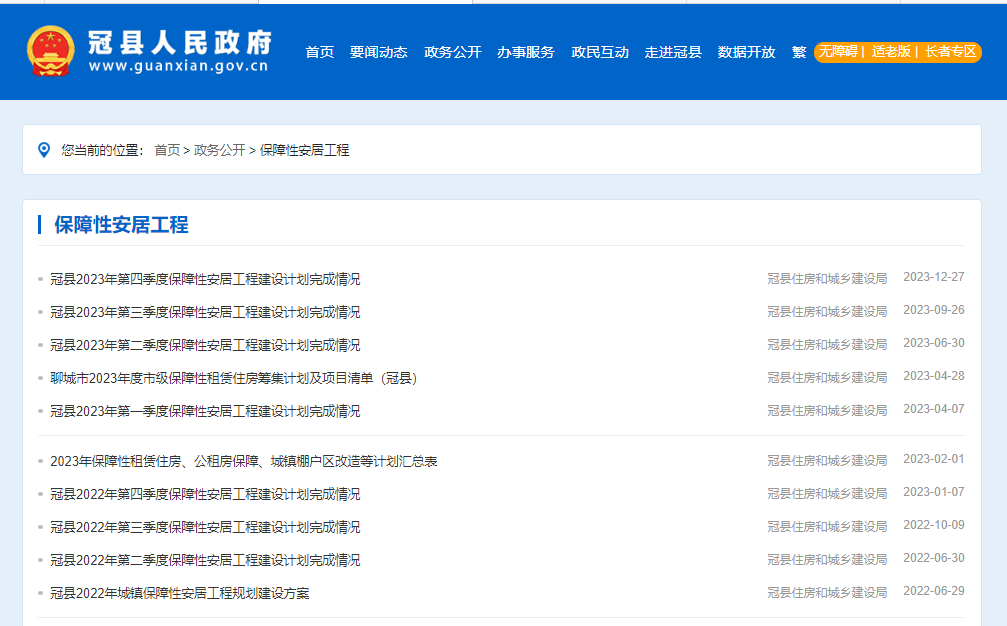The height and width of the screenshot is (626, 1007).
Task: Click 冠县住房和城乡建设局 beside 2022-06-29
Action: click(827, 593)
